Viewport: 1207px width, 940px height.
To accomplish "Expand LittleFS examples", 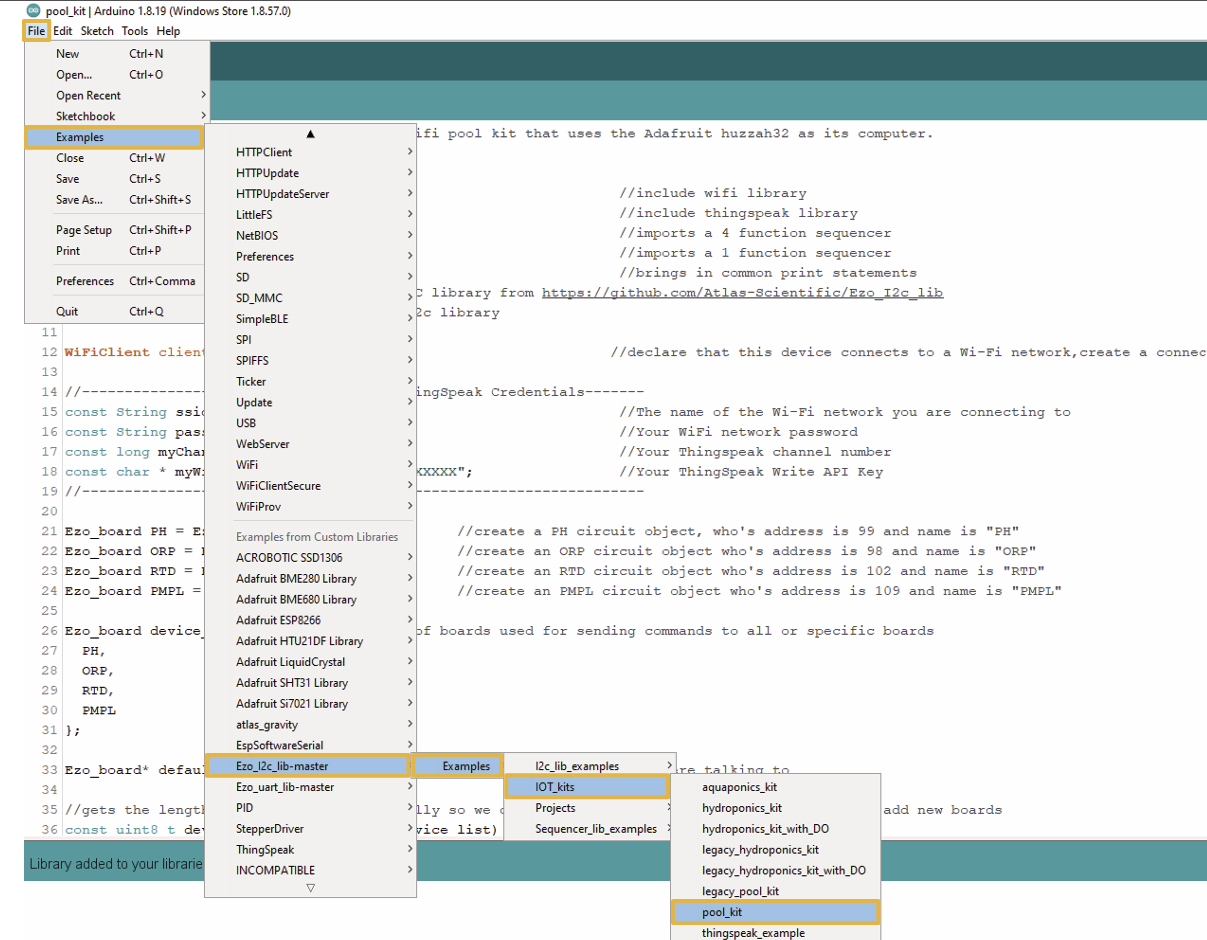I will pyautogui.click(x=310, y=215).
